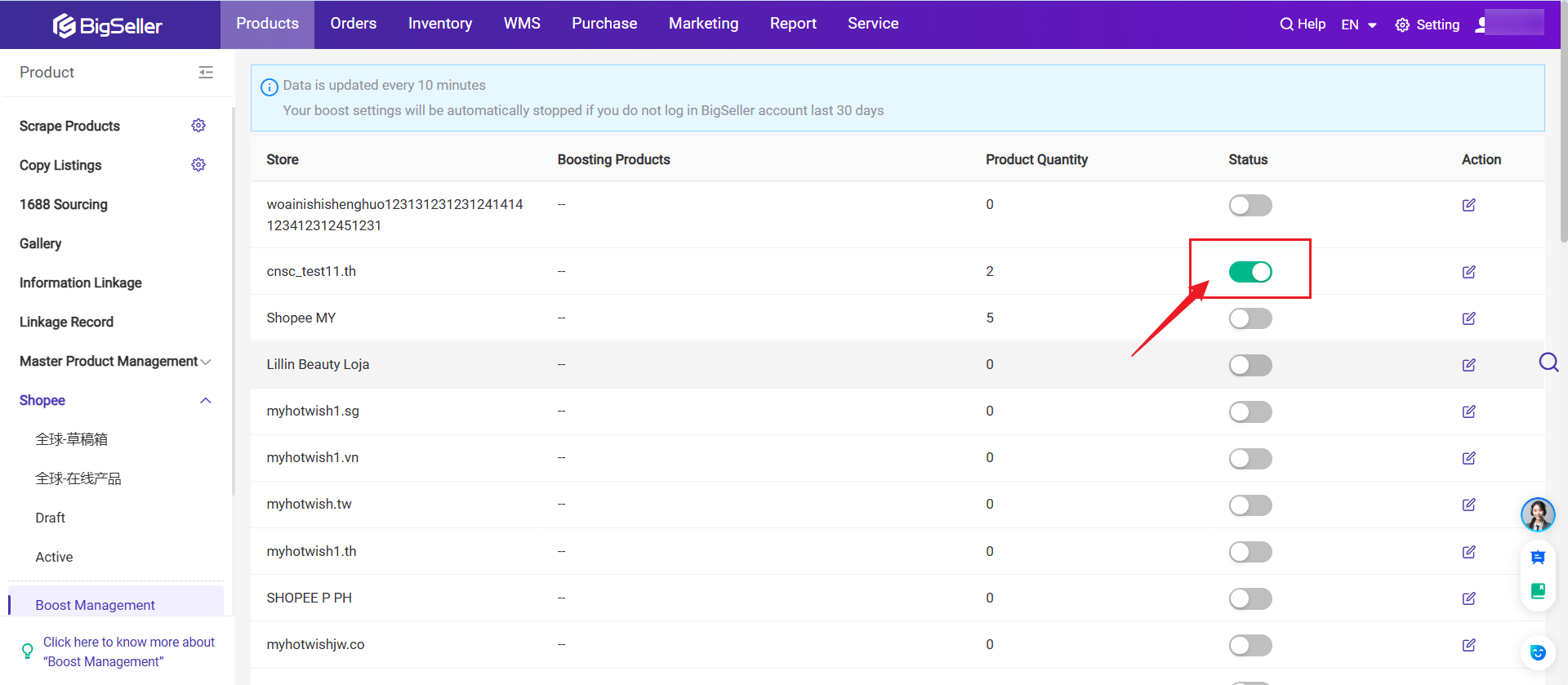
Task: Disable boost for cnsc_test11.th
Action: (1250, 272)
